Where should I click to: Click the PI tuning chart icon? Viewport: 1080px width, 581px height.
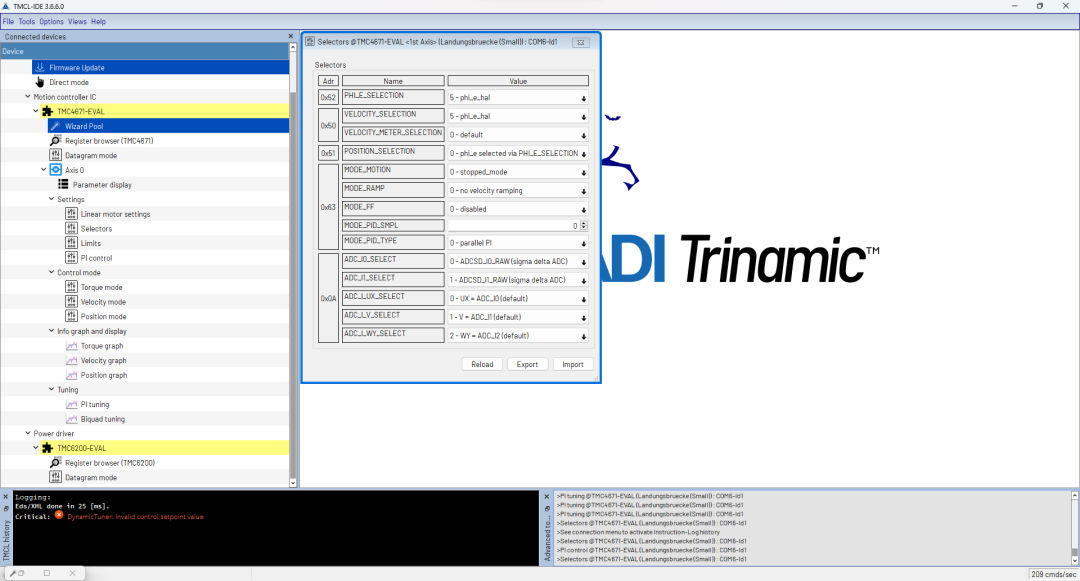click(x=72, y=404)
